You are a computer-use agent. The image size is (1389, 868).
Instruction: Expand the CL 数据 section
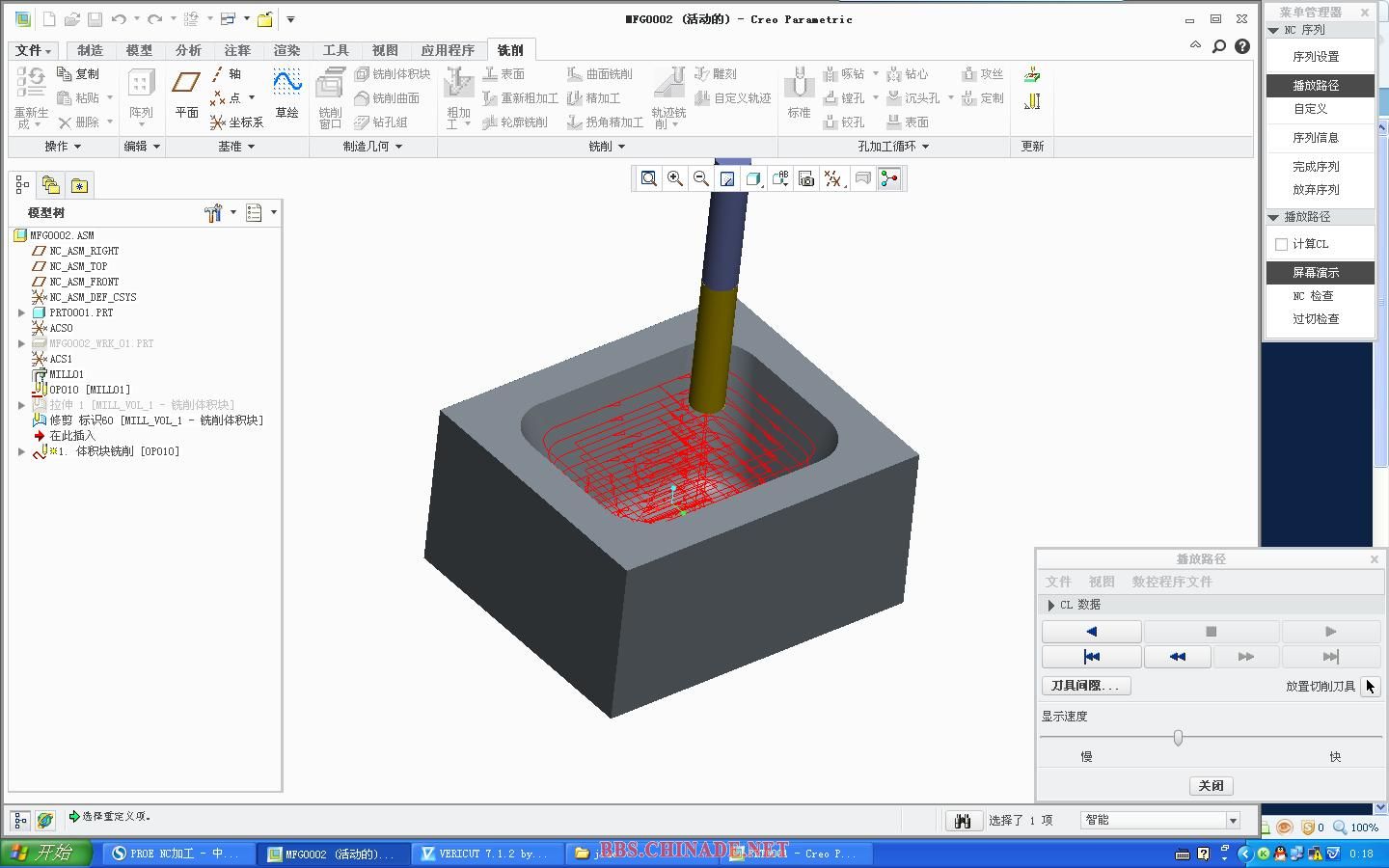click(1051, 605)
